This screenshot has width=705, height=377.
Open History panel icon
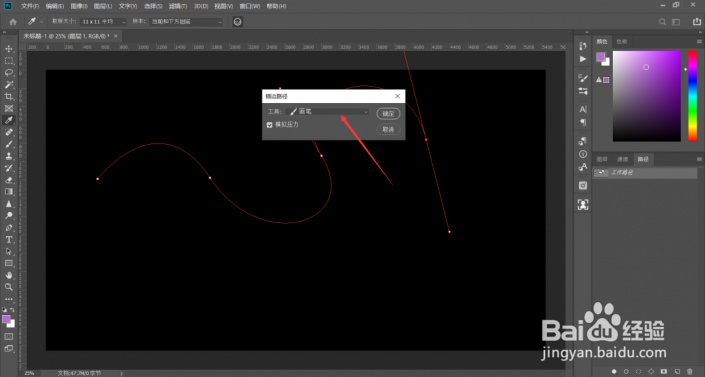(583, 46)
